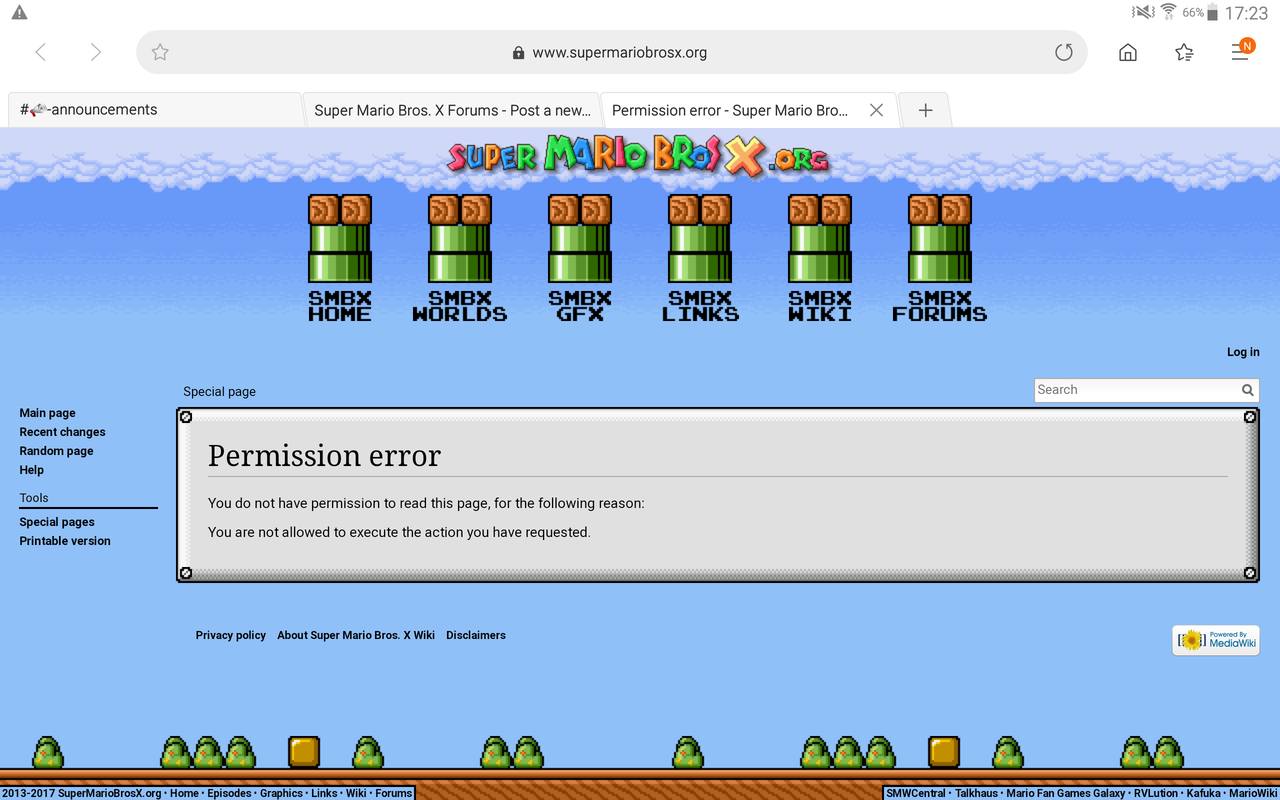Screen dimensions: 1280x800
Task: Open Kafuka footer link
Action: pyautogui.click(x=1204, y=793)
